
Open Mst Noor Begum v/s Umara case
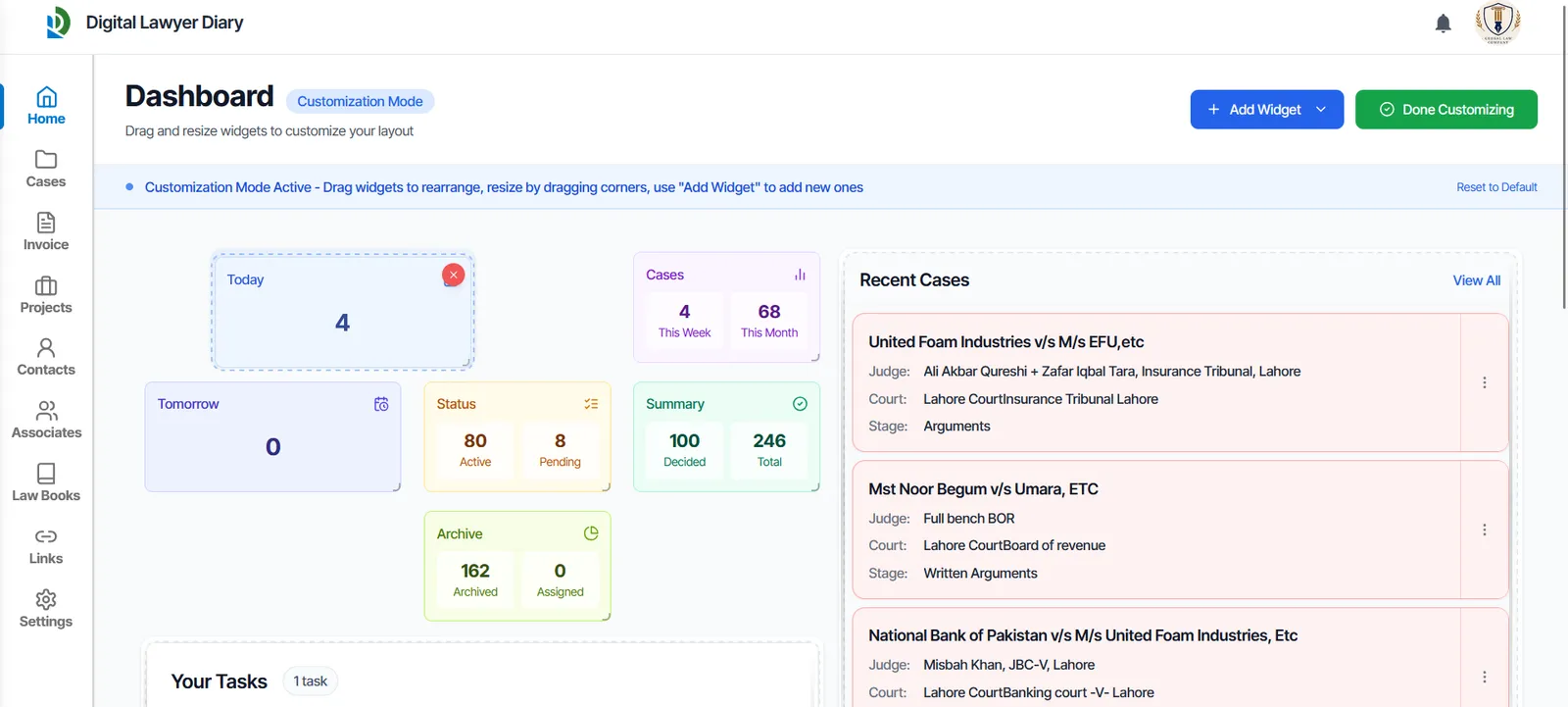tap(1156, 530)
